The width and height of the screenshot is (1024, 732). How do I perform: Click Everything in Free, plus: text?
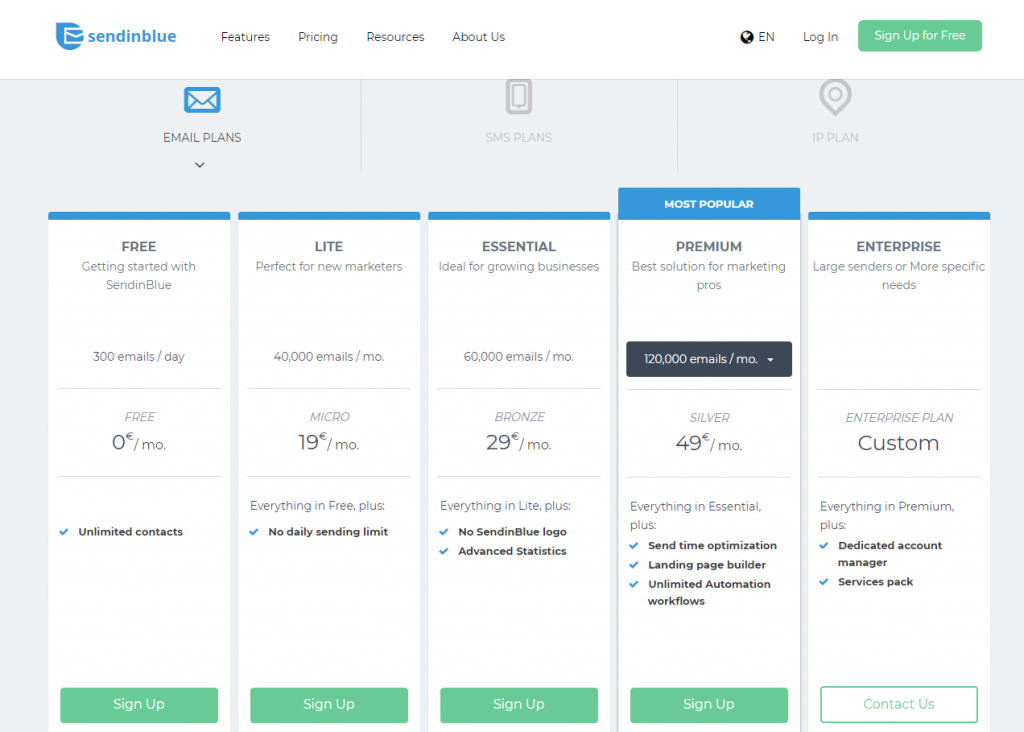pyautogui.click(x=317, y=505)
